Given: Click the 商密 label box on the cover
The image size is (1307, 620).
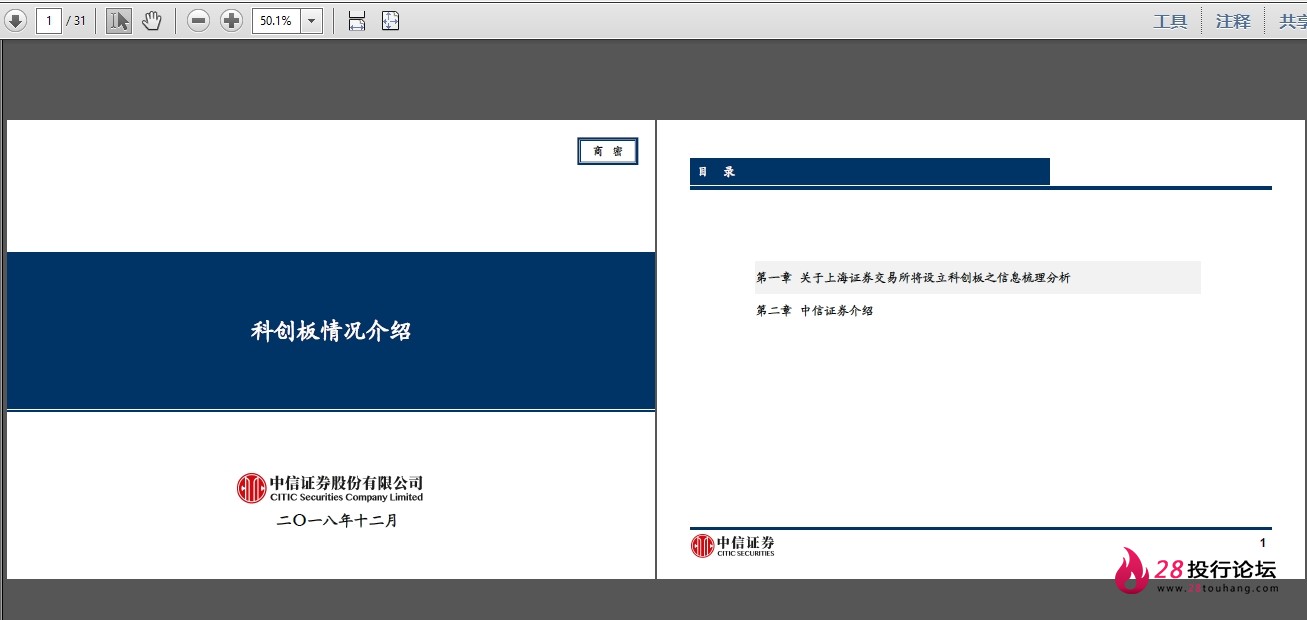Looking at the screenshot, I should (x=607, y=151).
